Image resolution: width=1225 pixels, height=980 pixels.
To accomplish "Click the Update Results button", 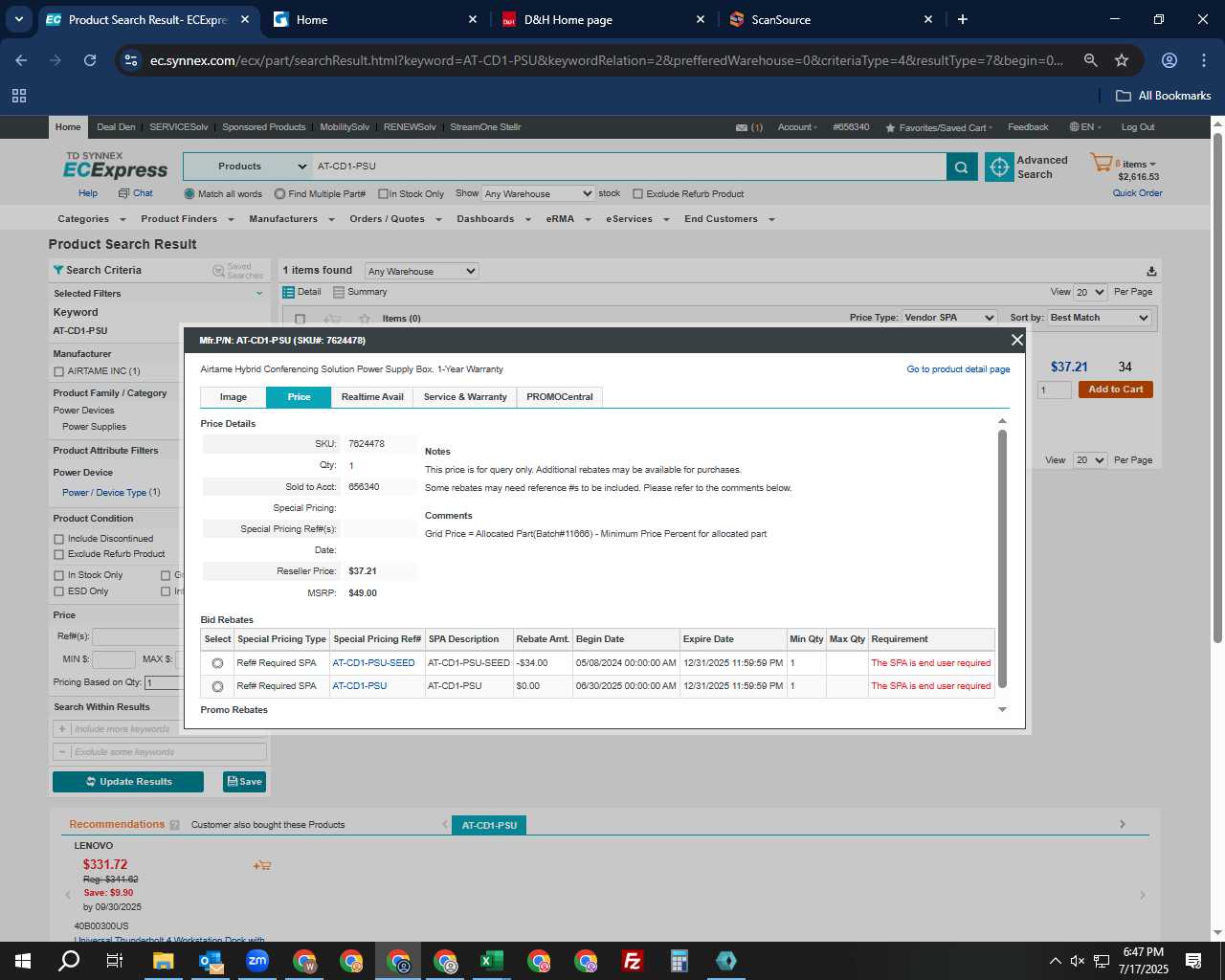I will click(128, 782).
